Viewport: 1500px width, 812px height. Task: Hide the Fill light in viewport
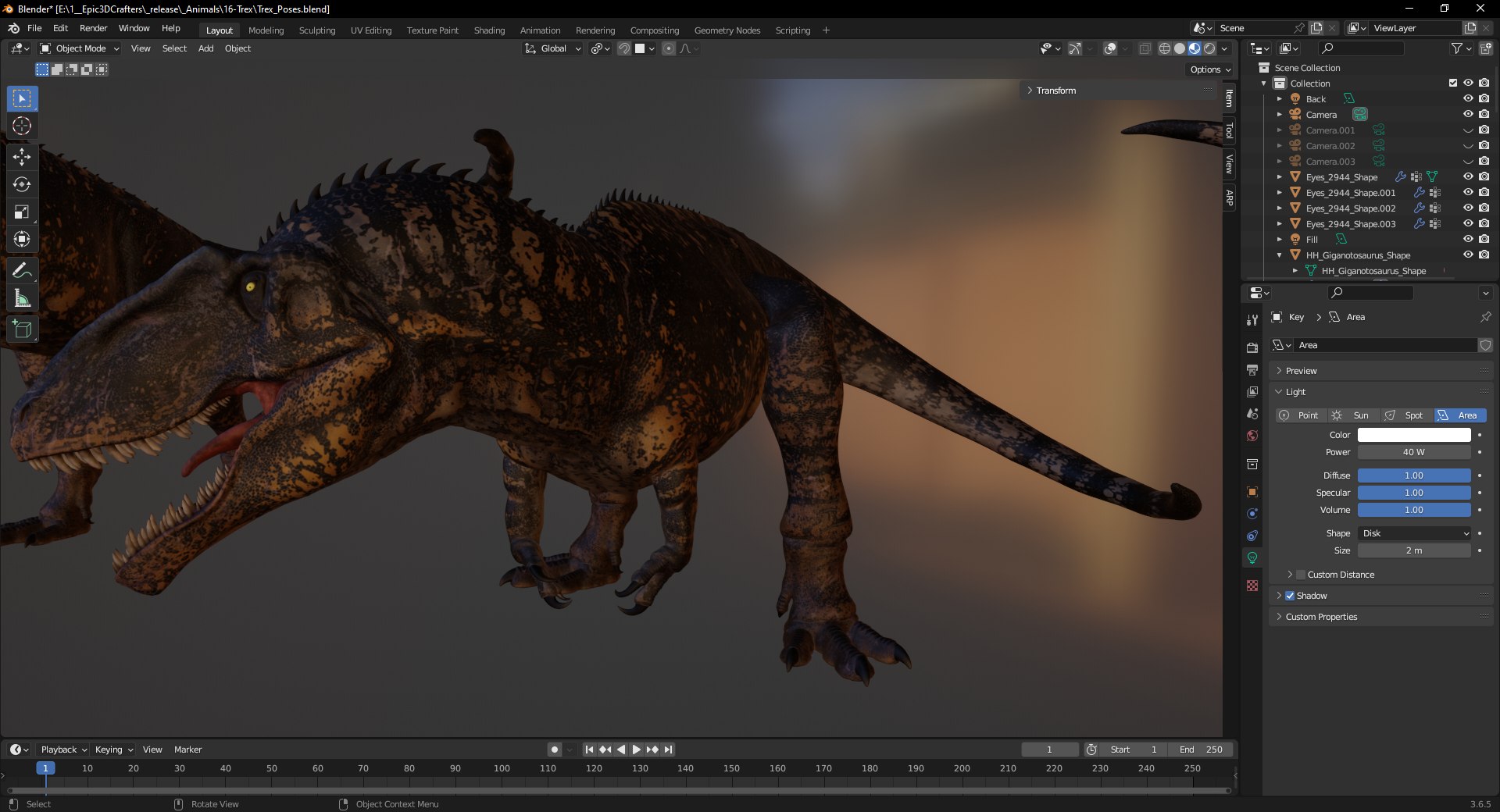click(x=1468, y=239)
